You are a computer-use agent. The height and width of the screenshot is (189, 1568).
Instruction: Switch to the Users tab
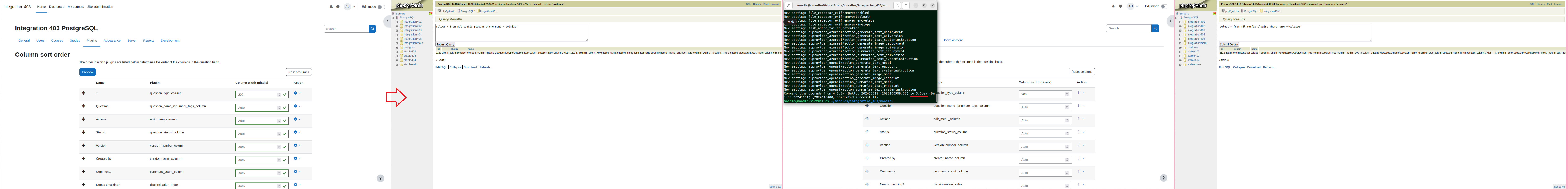[x=40, y=41]
